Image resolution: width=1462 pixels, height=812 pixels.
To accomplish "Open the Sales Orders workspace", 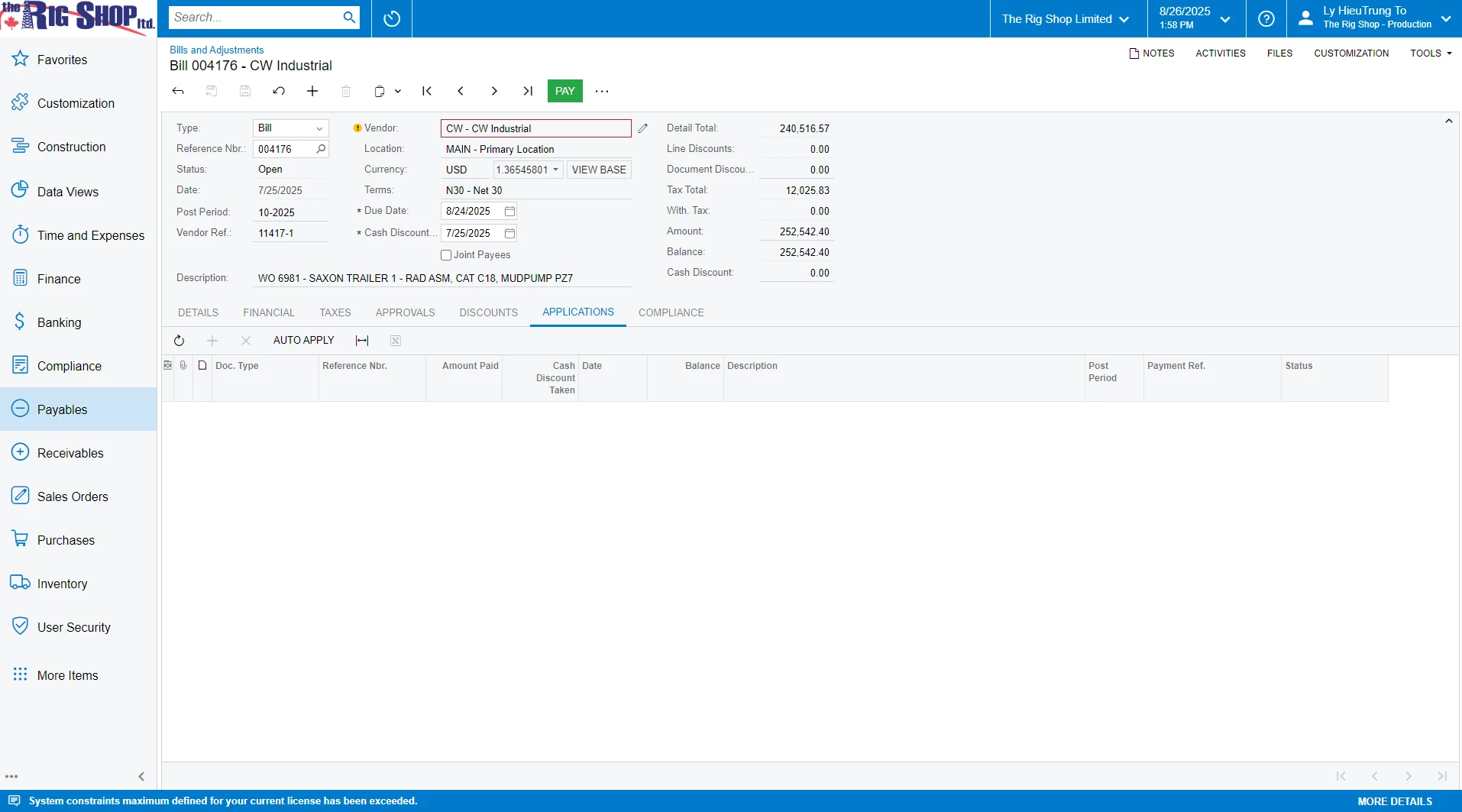I will coord(78,497).
